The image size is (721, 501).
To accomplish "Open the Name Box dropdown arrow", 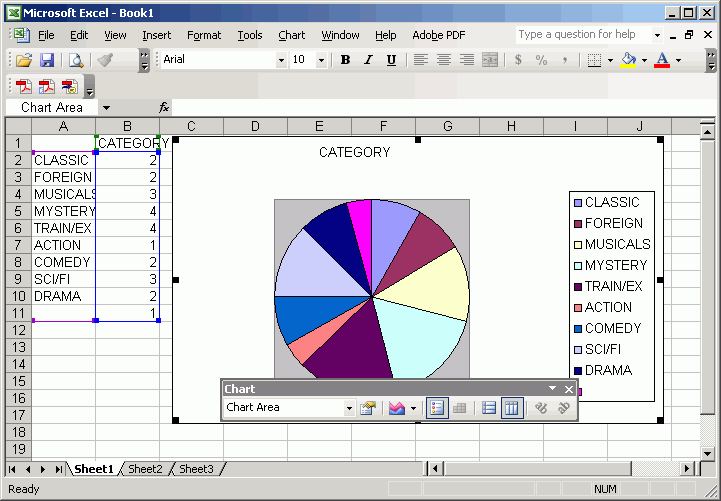I will (106, 107).
